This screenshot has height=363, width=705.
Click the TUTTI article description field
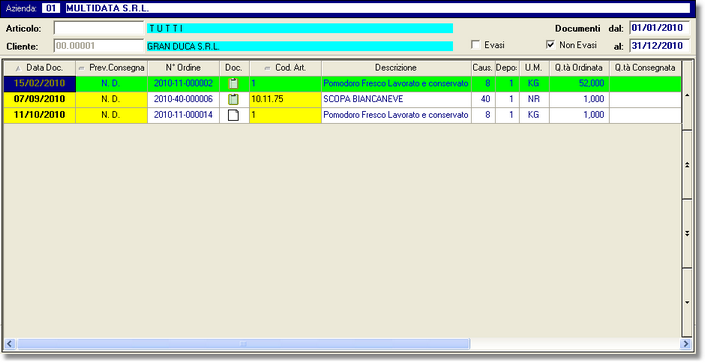[x=299, y=28]
